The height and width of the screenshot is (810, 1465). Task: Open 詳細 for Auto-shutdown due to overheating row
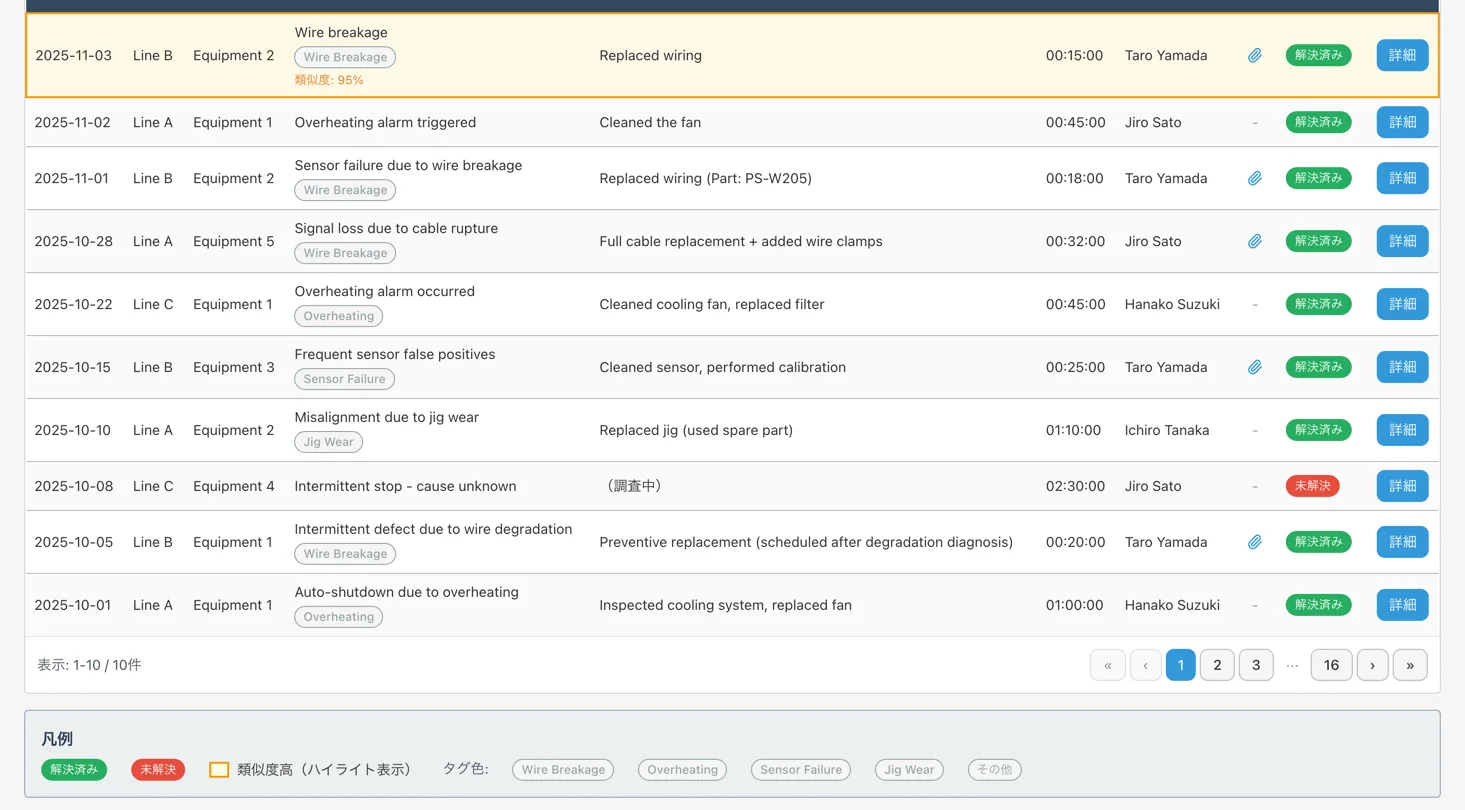1402,605
